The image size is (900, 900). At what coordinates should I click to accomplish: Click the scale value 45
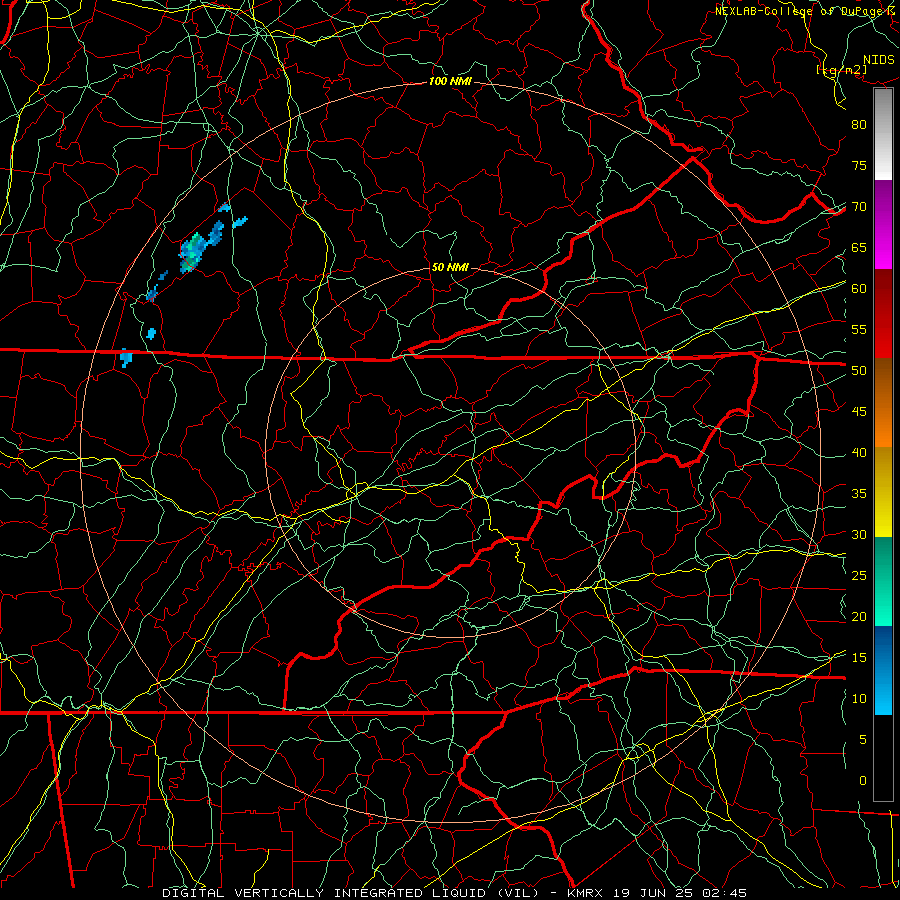(x=859, y=412)
